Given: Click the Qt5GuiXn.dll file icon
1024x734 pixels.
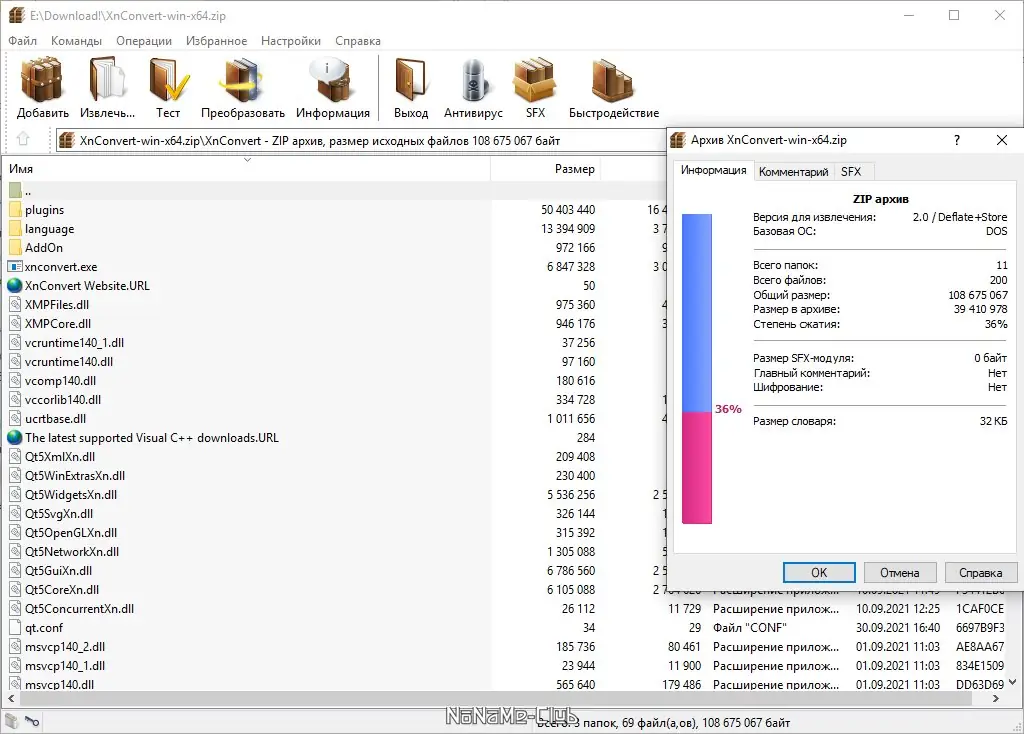Looking at the screenshot, I should (15, 571).
